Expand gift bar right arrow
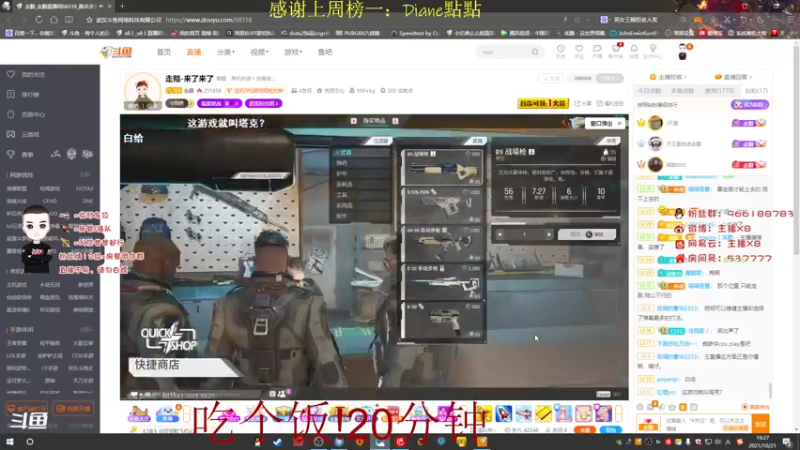The width and height of the screenshot is (800, 450). (619, 414)
